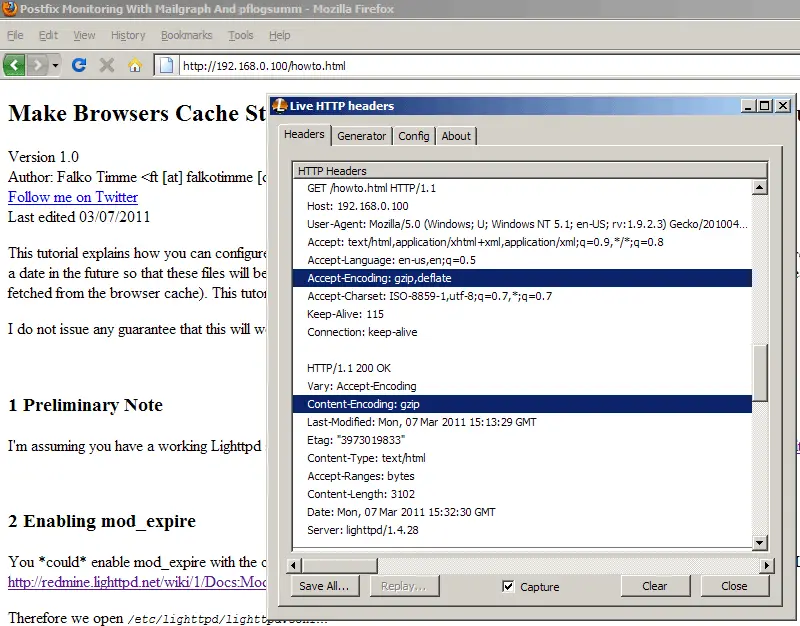Click the '2 Enabling mod_expire' page heading
Screen dimensions: 800x626
tap(102, 521)
